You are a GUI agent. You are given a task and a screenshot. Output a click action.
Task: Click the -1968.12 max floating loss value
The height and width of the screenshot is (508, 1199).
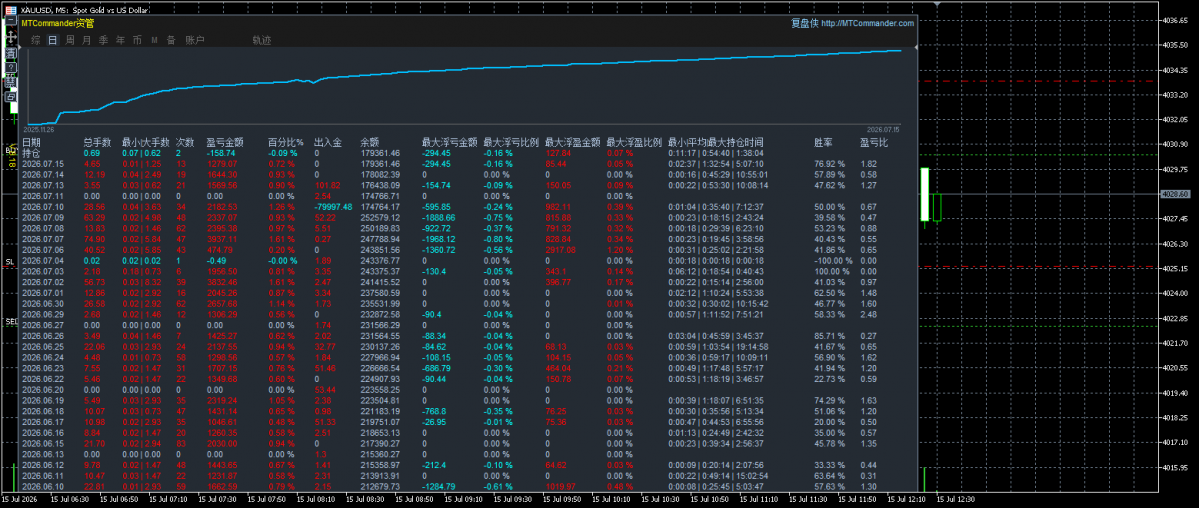(x=439, y=239)
